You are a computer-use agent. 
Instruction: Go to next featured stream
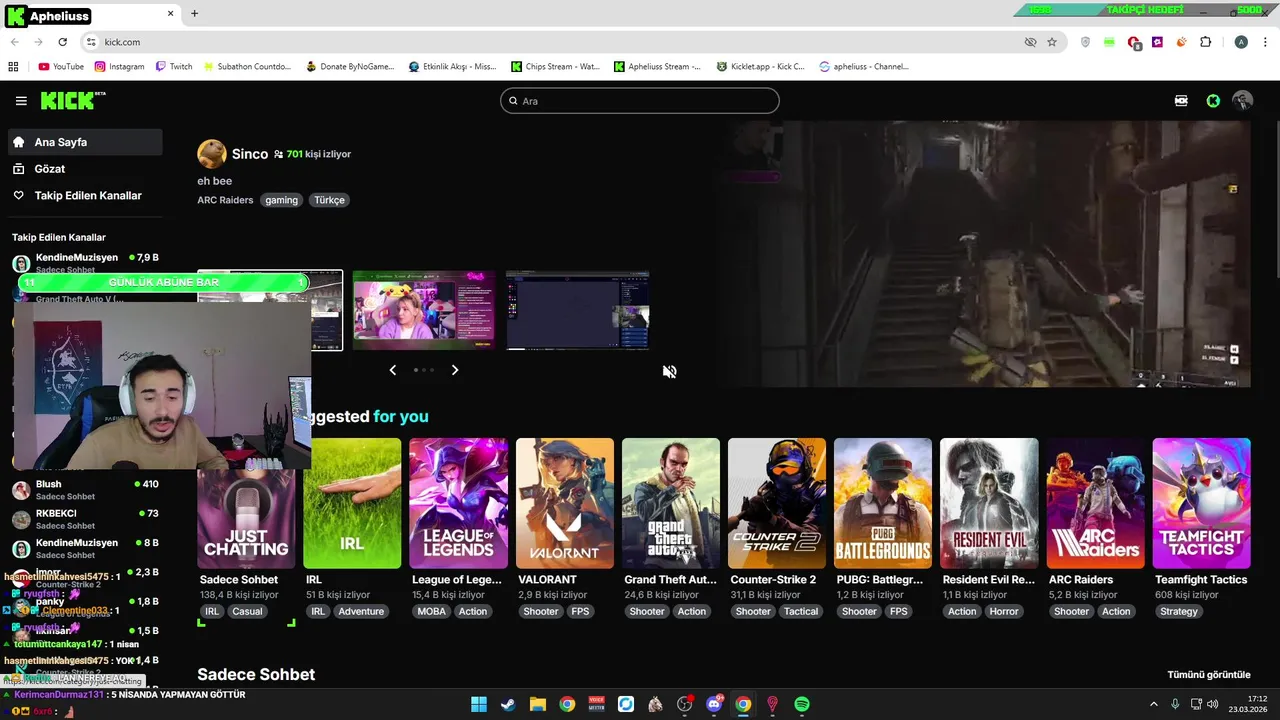tap(455, 370)
